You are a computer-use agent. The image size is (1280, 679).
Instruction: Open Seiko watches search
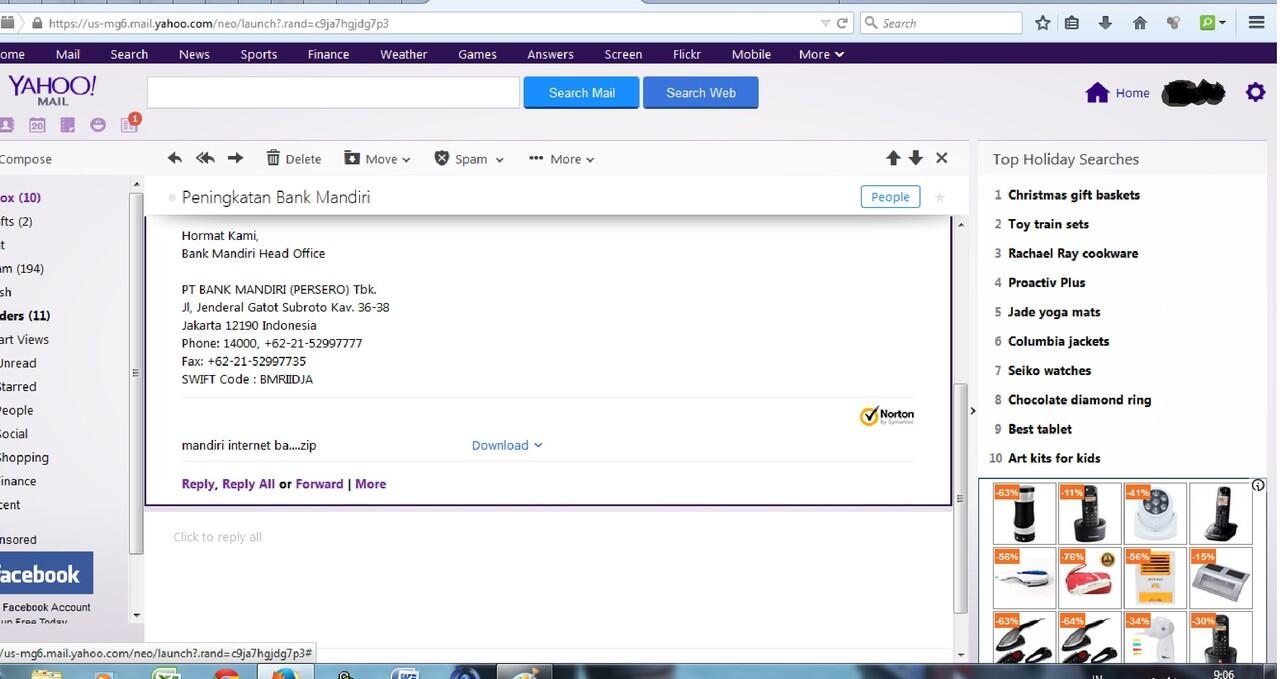click(x=1049, y=371)
